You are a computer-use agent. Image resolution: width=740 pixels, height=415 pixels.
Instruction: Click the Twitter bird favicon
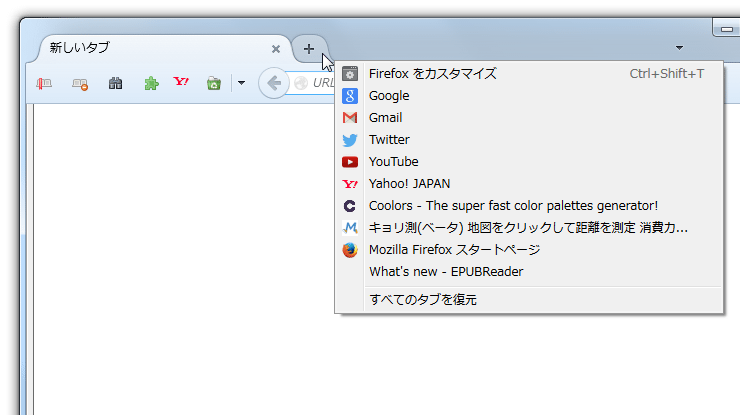pos(350,140)
